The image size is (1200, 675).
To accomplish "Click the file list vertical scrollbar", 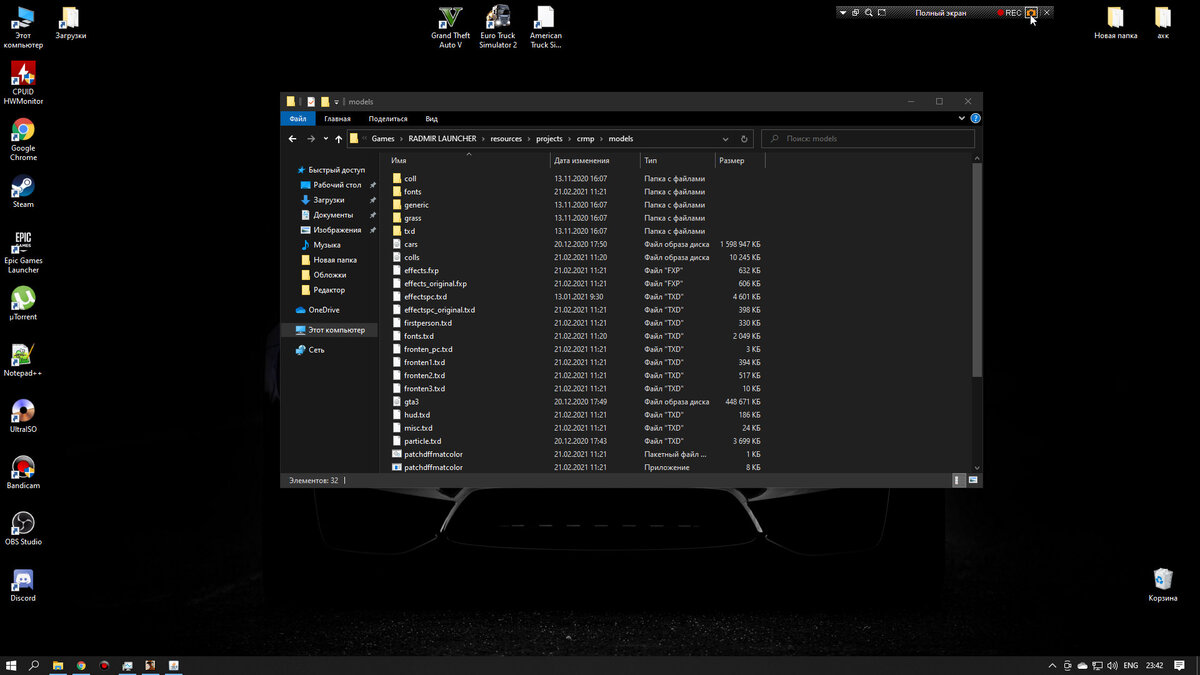I will click(977, 270).
